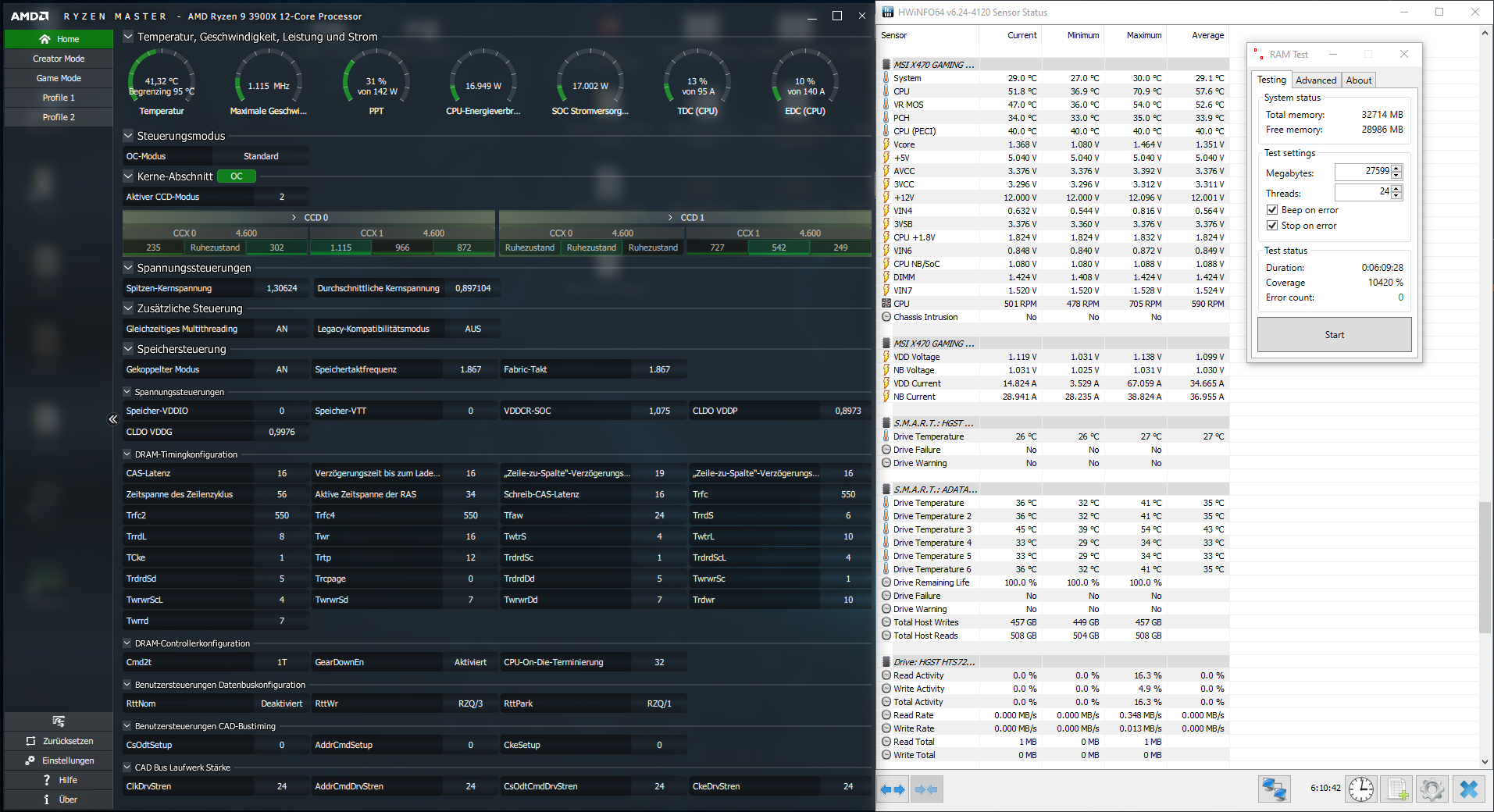Click the Current column header in HWiNFO
Viewport: 1494px width, 812px height.
[x=1022, y=35]
